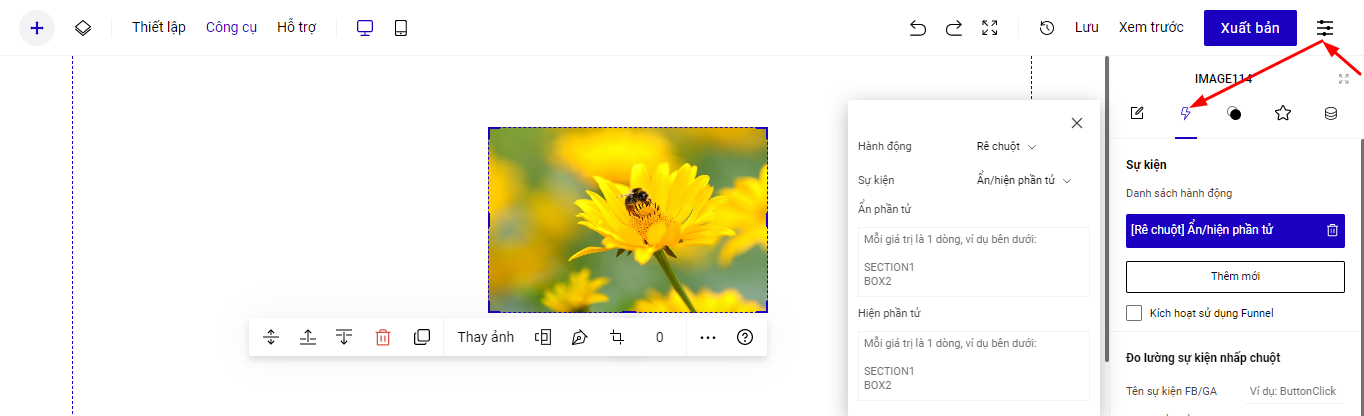Open the Công cụ menu
Viewport: 1364px width, 416px height.
click(231, 28)
